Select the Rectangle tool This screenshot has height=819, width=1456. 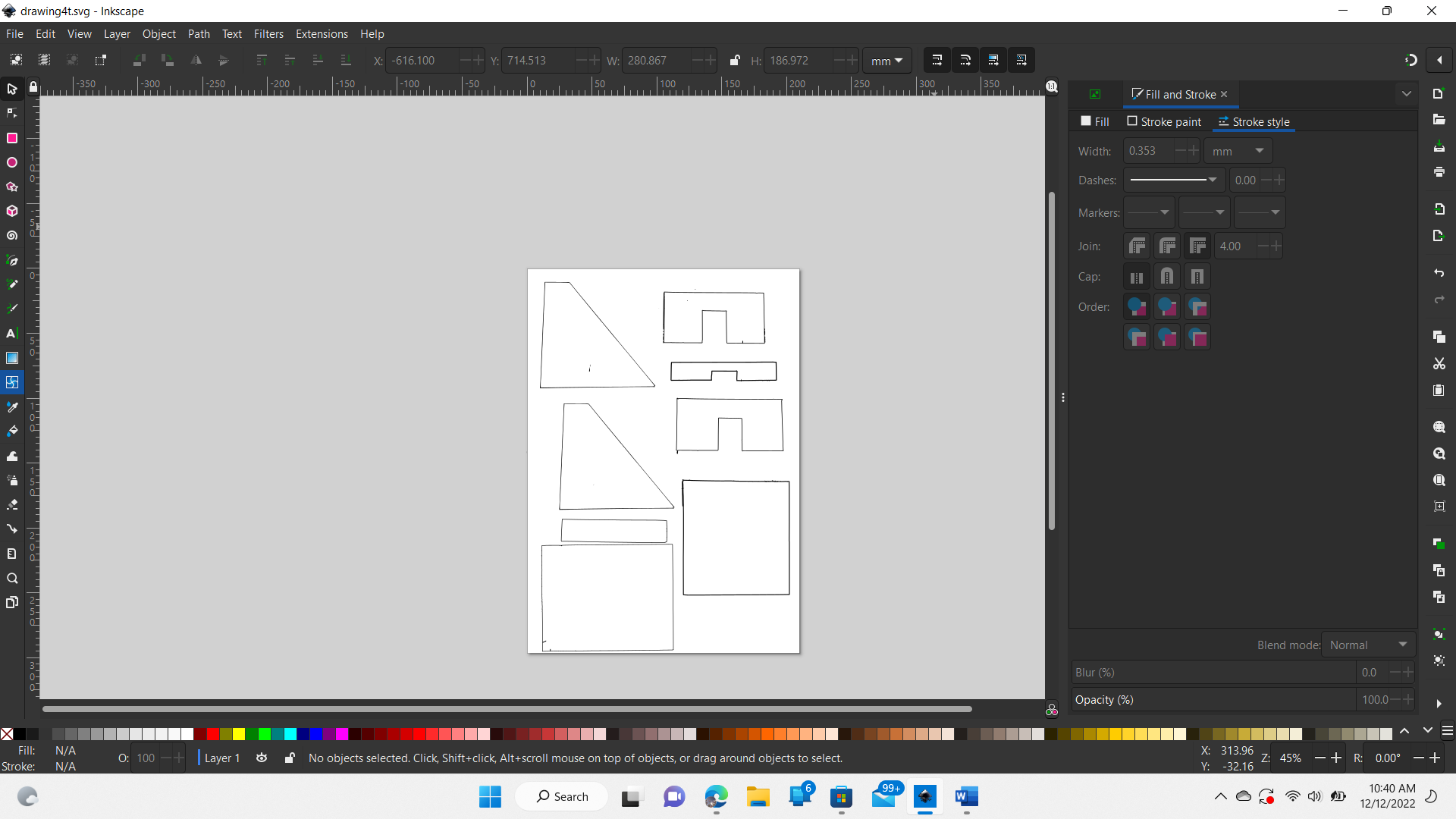point(12,138)
